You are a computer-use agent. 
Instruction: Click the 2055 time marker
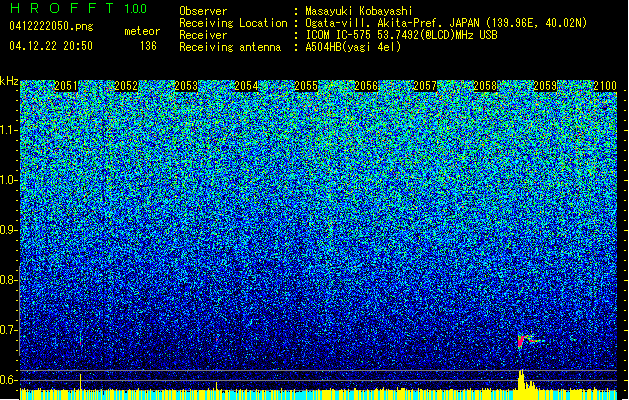[x=306, y=86]
